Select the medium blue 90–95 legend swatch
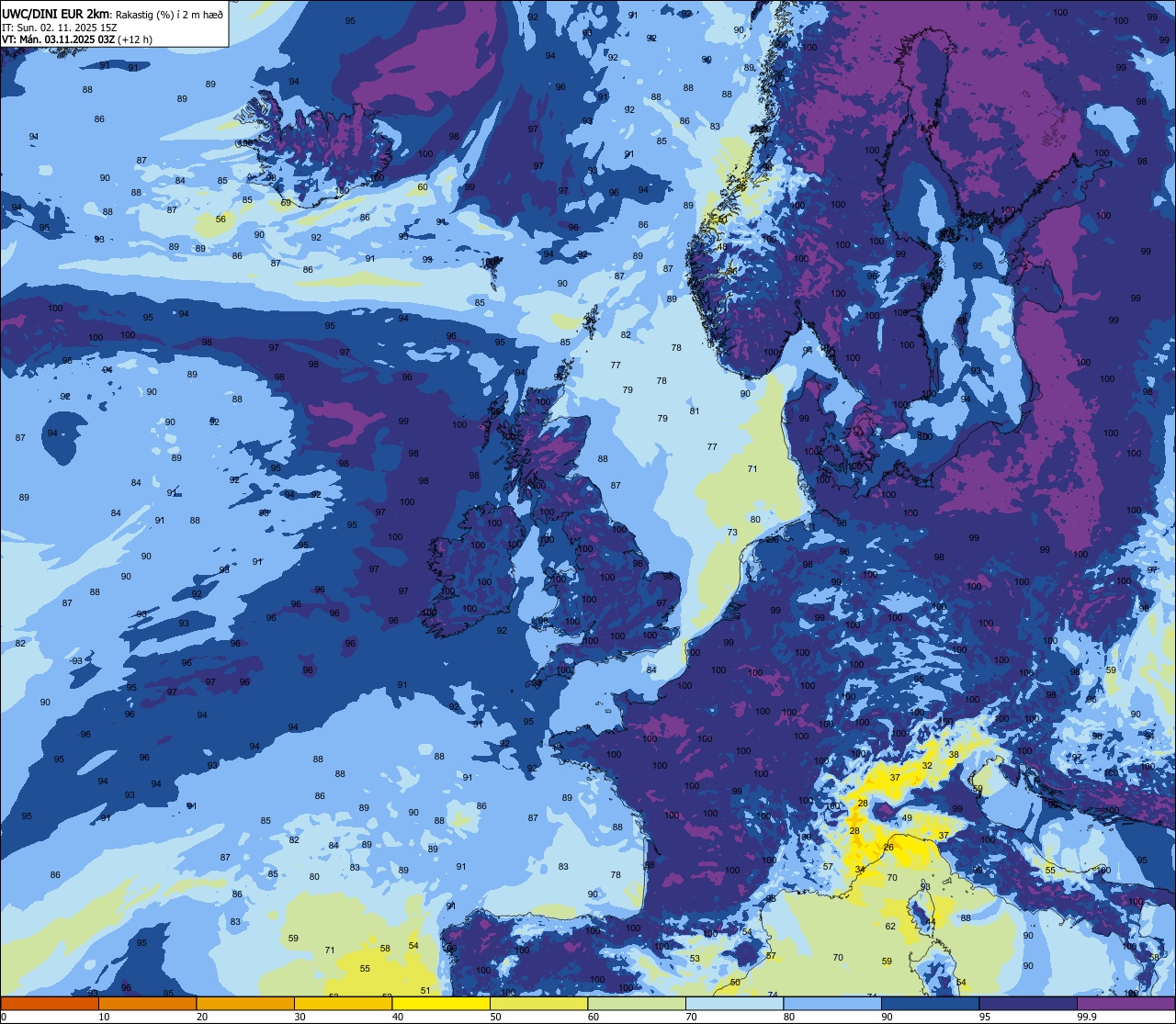The width and height of the screenshot is (1176, 1024). [930, 1003]
